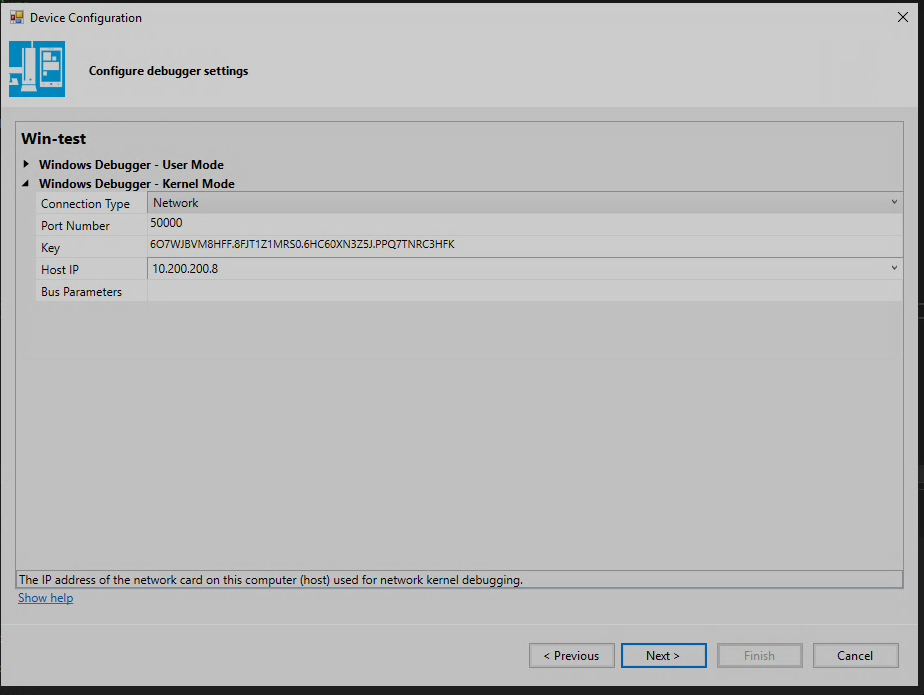Click the debugger settings wizard image

pos(37,69)
